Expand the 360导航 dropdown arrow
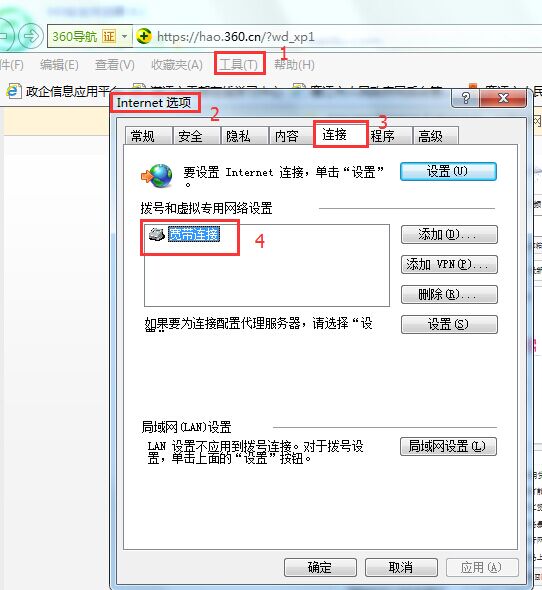The image size is (542, 590). coord(125,36)
